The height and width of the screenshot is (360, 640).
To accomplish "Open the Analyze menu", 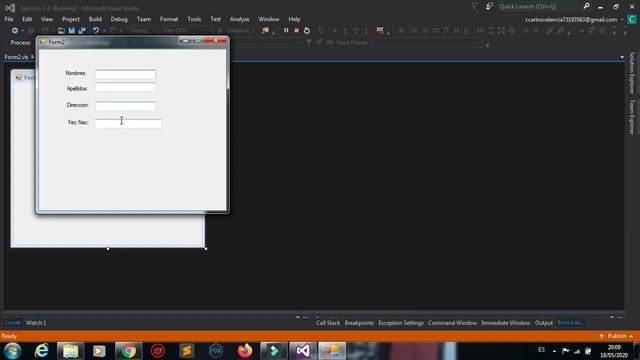I will [240, 19].
